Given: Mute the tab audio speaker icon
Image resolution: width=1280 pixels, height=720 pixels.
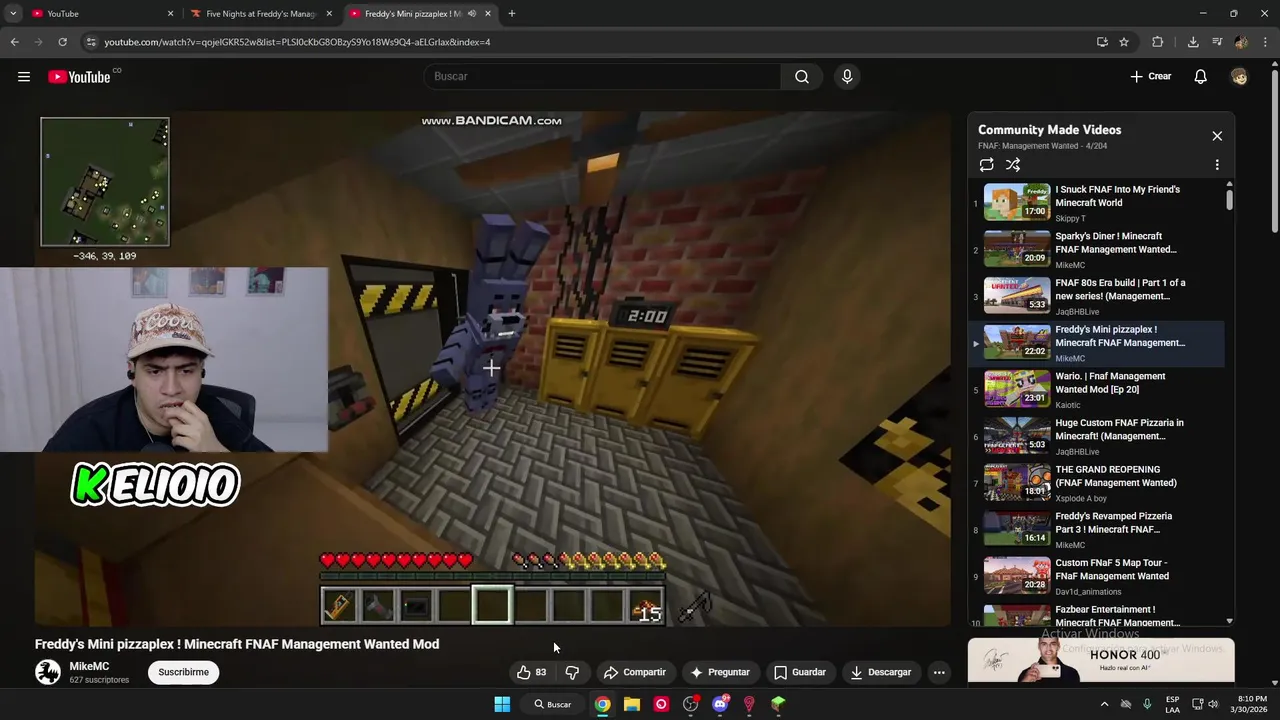Looking at the screenshot, I should [472, 13].
